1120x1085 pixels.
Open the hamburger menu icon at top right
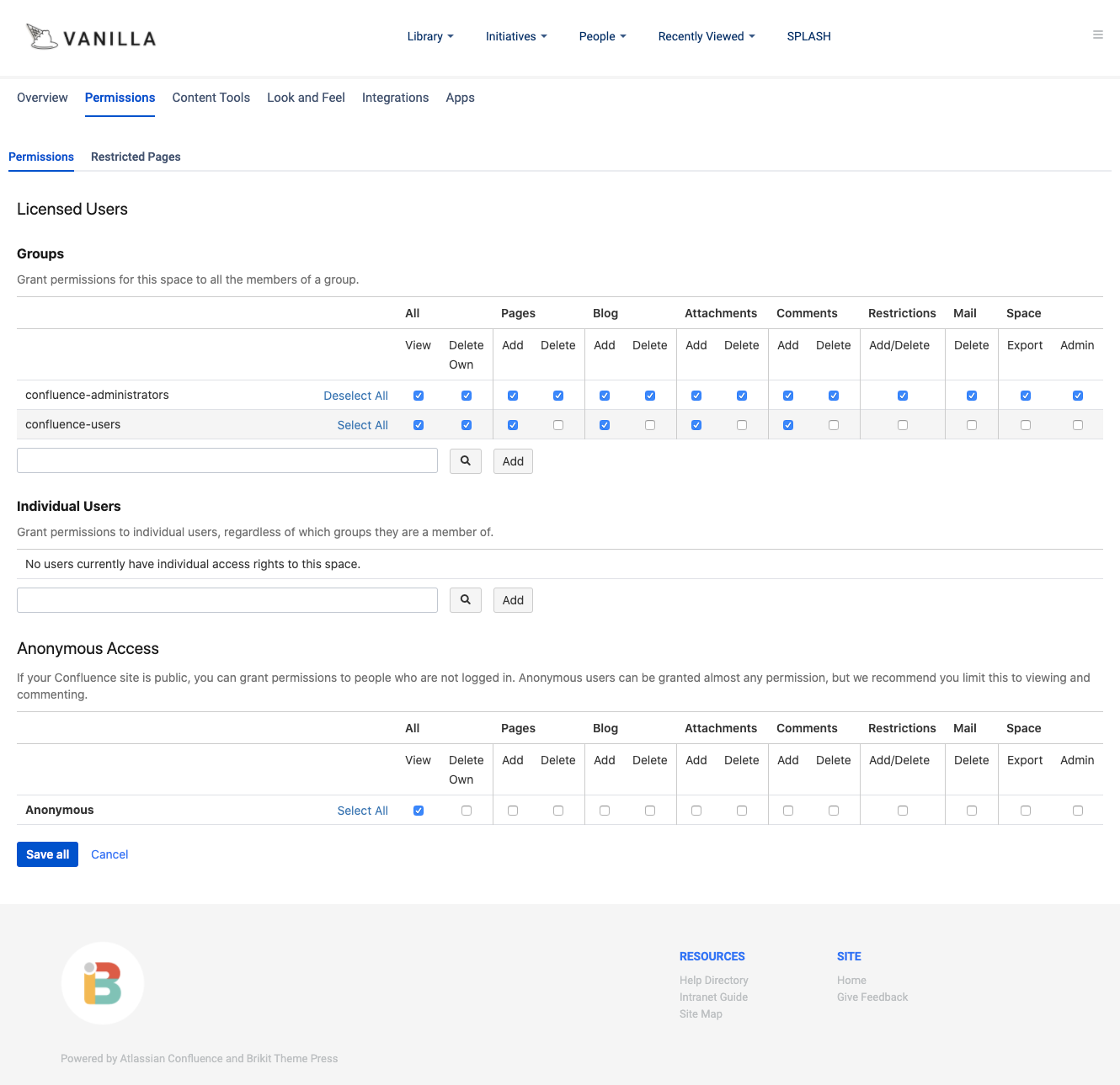(x=1098, y=35)
